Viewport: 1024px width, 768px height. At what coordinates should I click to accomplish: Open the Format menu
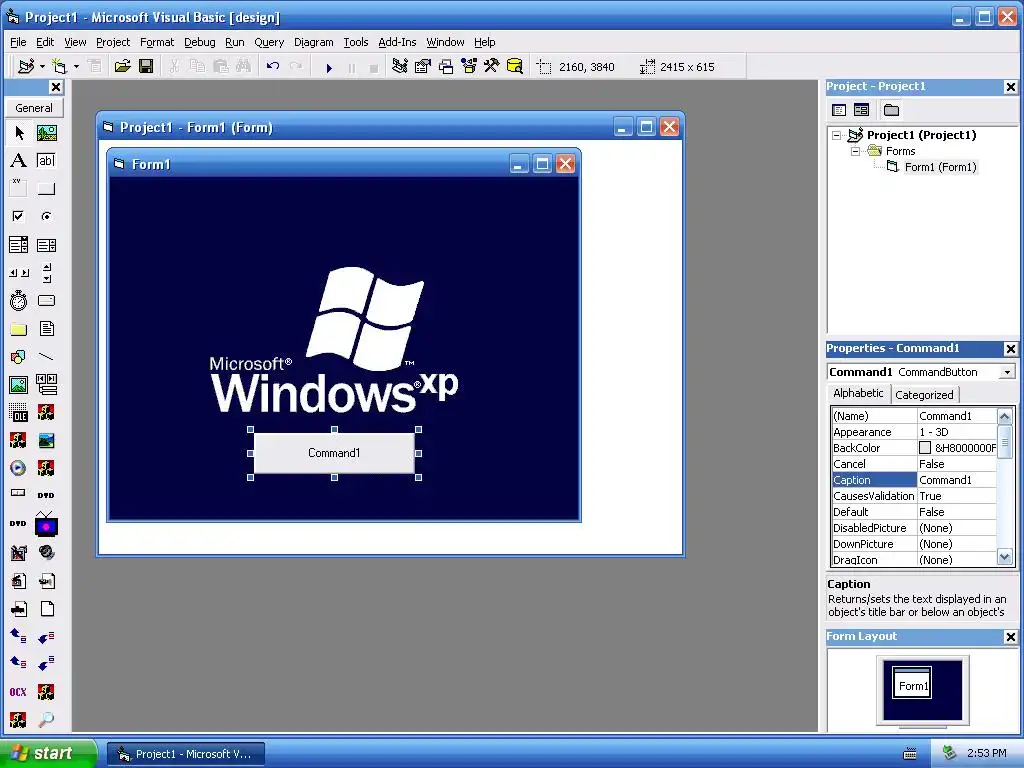(x=157, y=42)
